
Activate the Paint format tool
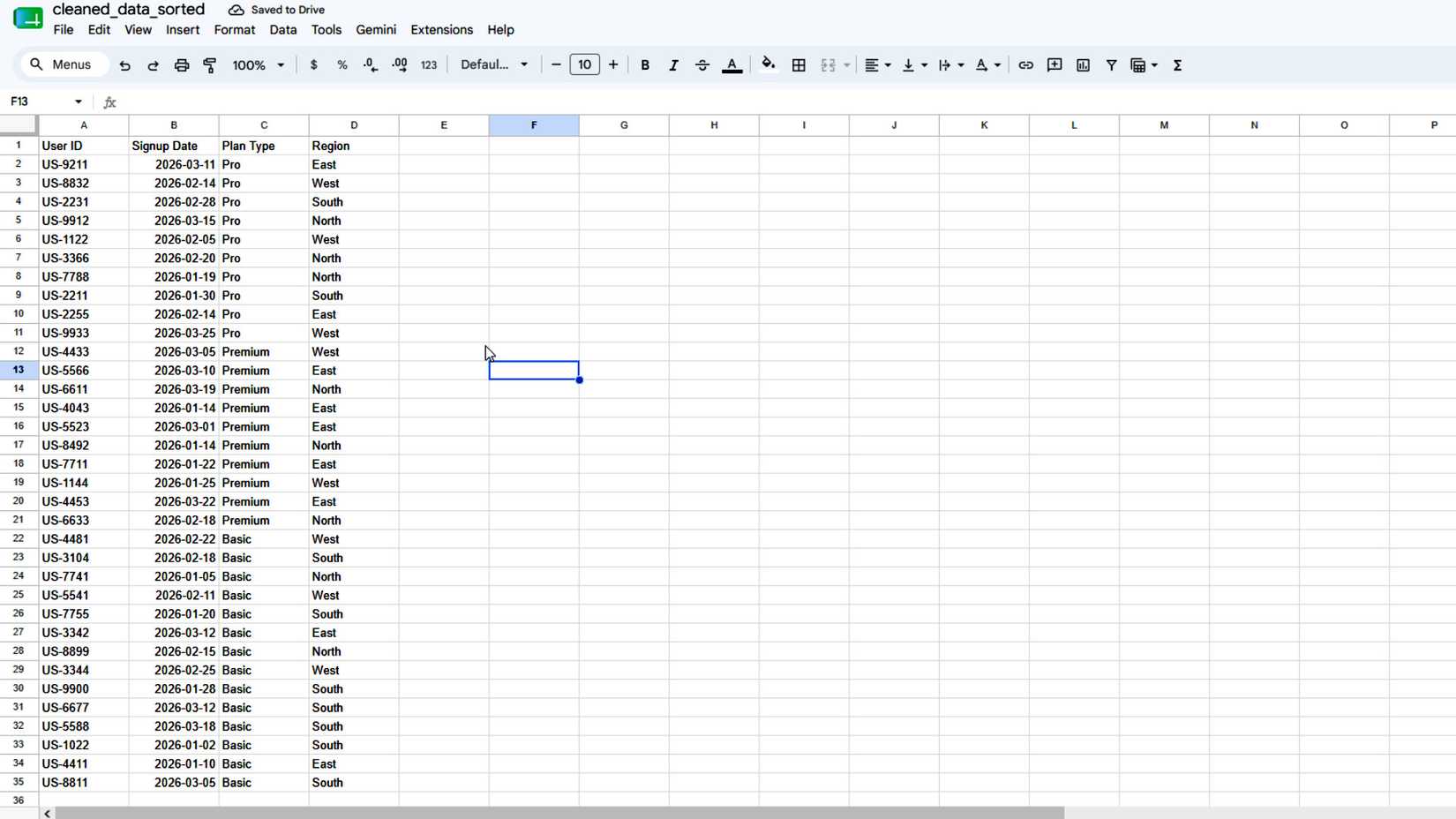(x=210, y=65)
